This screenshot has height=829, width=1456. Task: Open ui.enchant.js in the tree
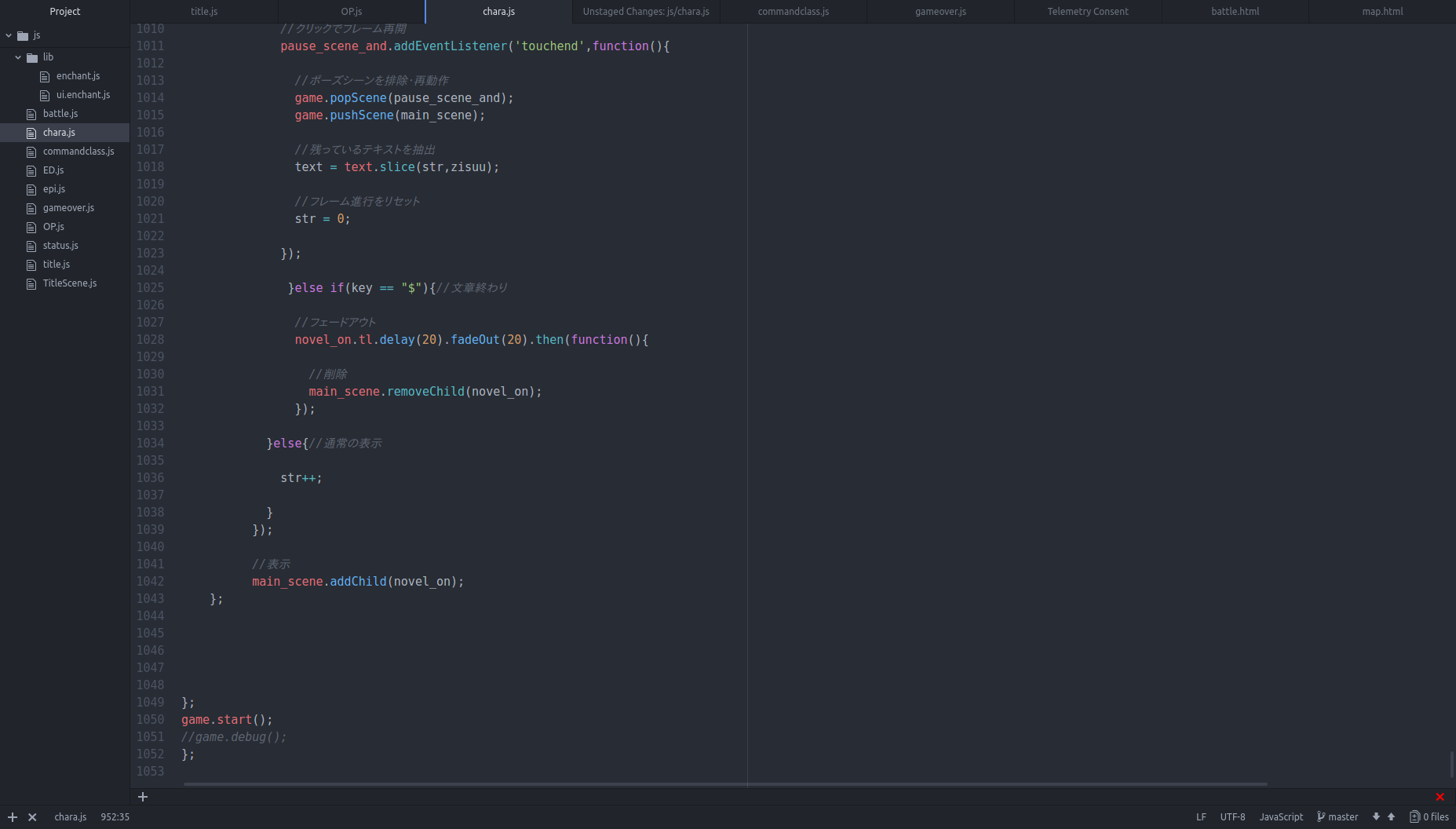[83, 95]
